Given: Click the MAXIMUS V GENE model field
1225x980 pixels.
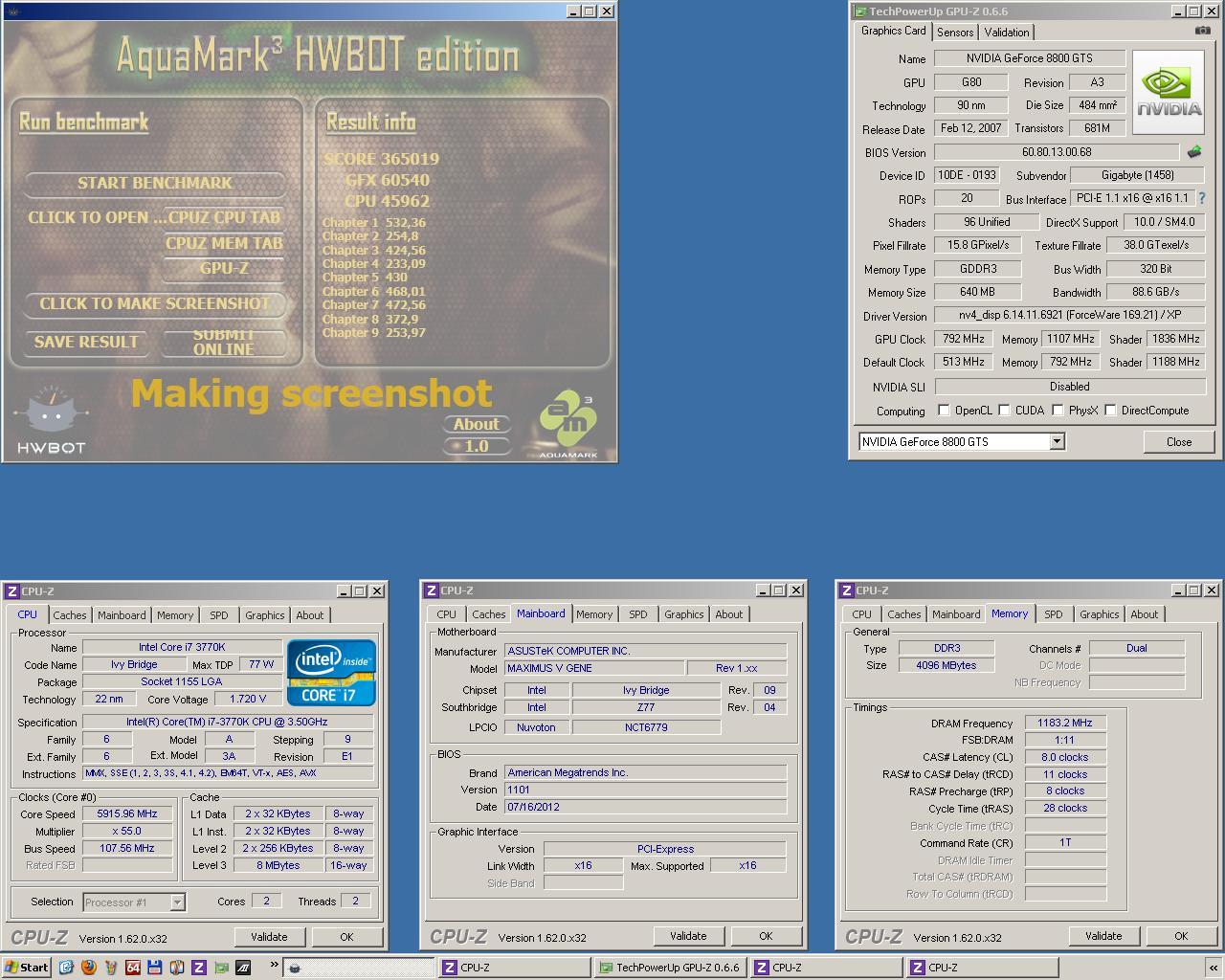Looking at the screenshot, I should click(593, 668).
